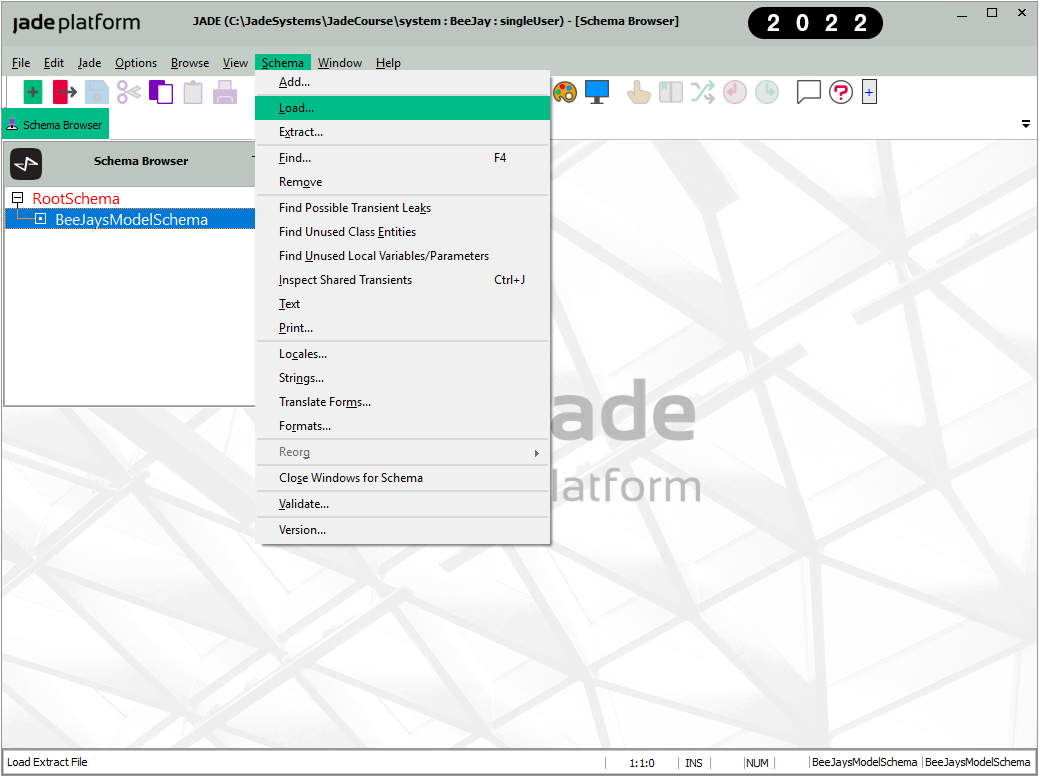Click the red arrow toolbar icon
The height and width of the screenshot is (777, 1039).
tap(65, 92)
